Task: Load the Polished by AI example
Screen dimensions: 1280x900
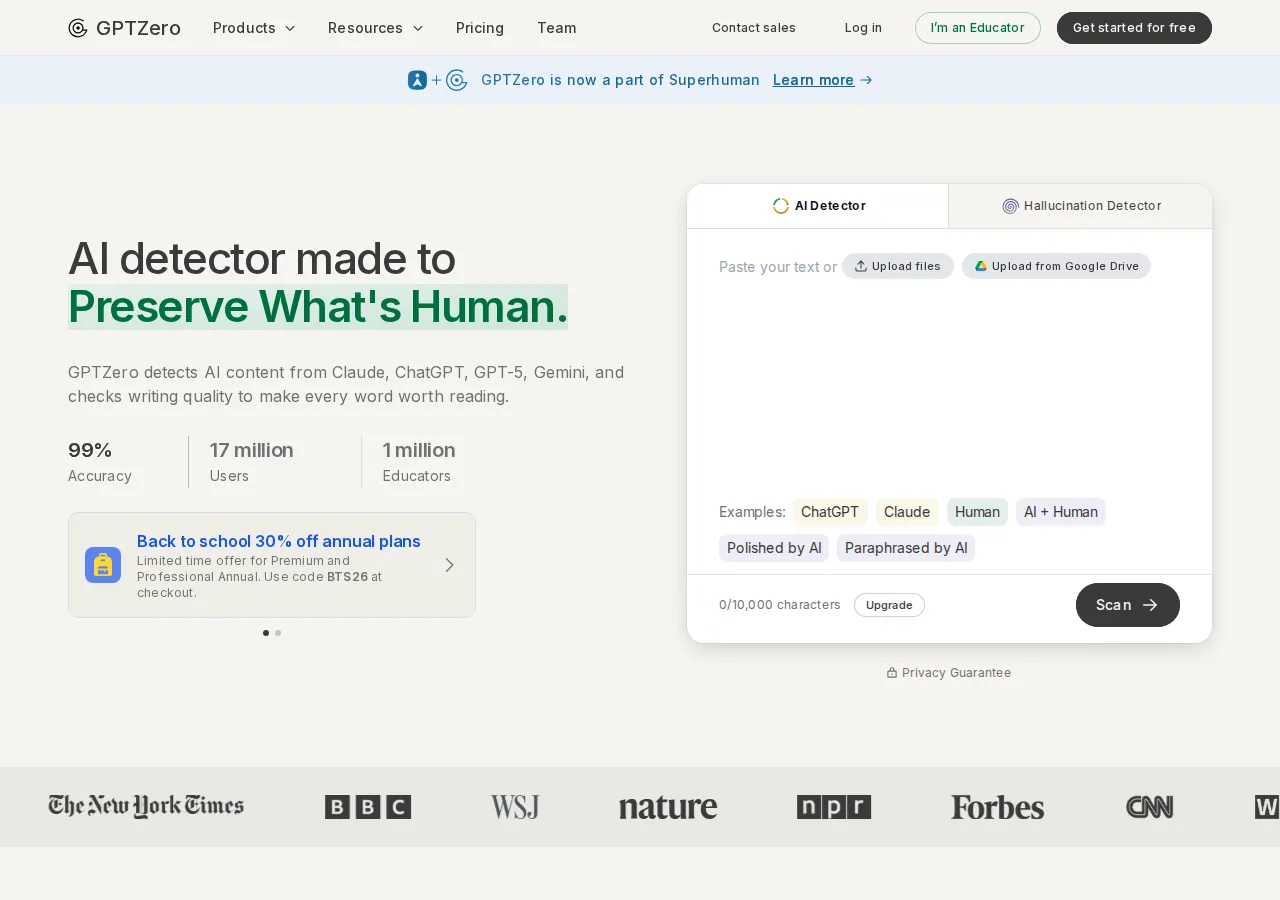Action: pyautogui.click(x=774, y=548)
